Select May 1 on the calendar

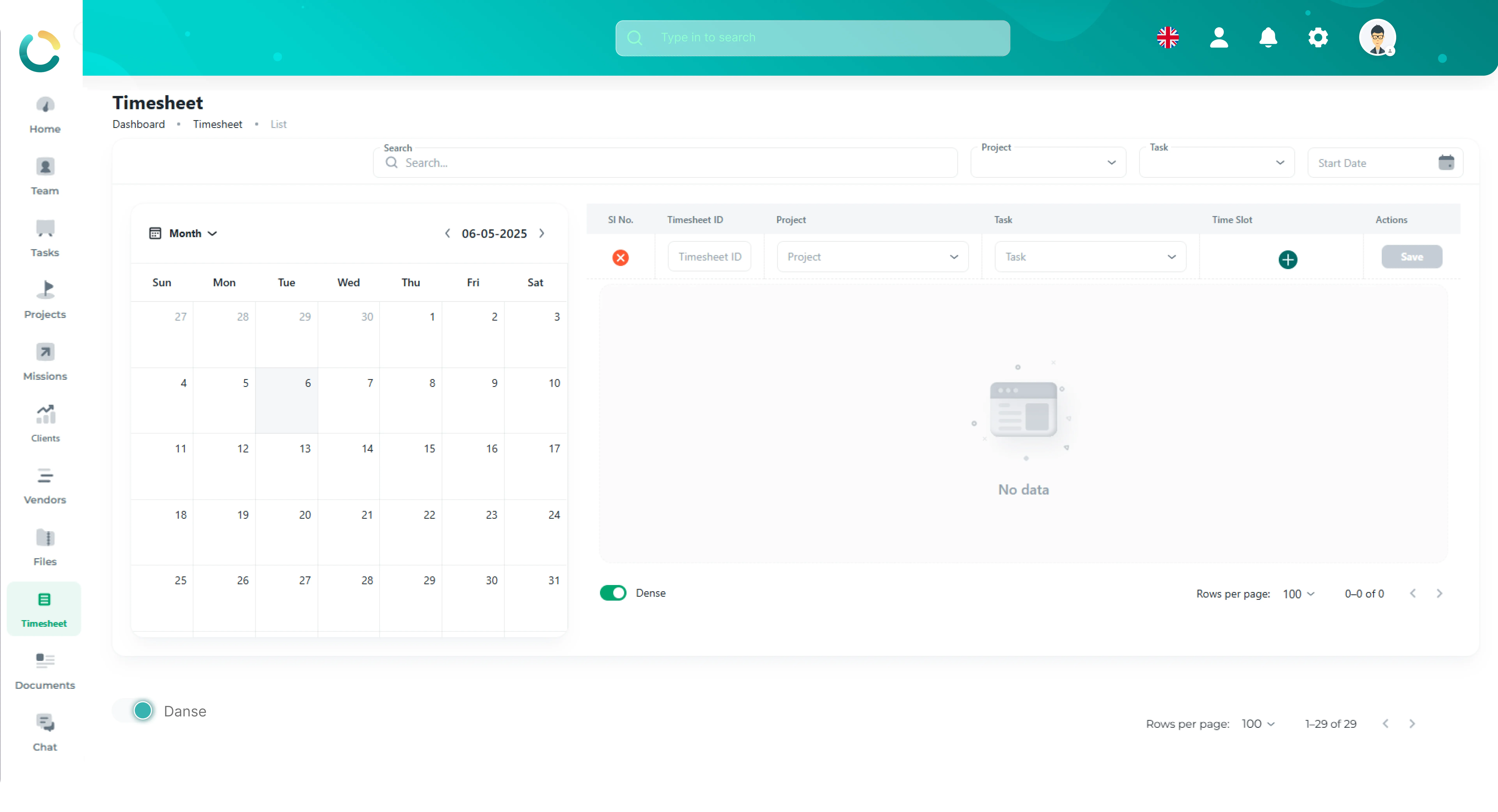411,334
